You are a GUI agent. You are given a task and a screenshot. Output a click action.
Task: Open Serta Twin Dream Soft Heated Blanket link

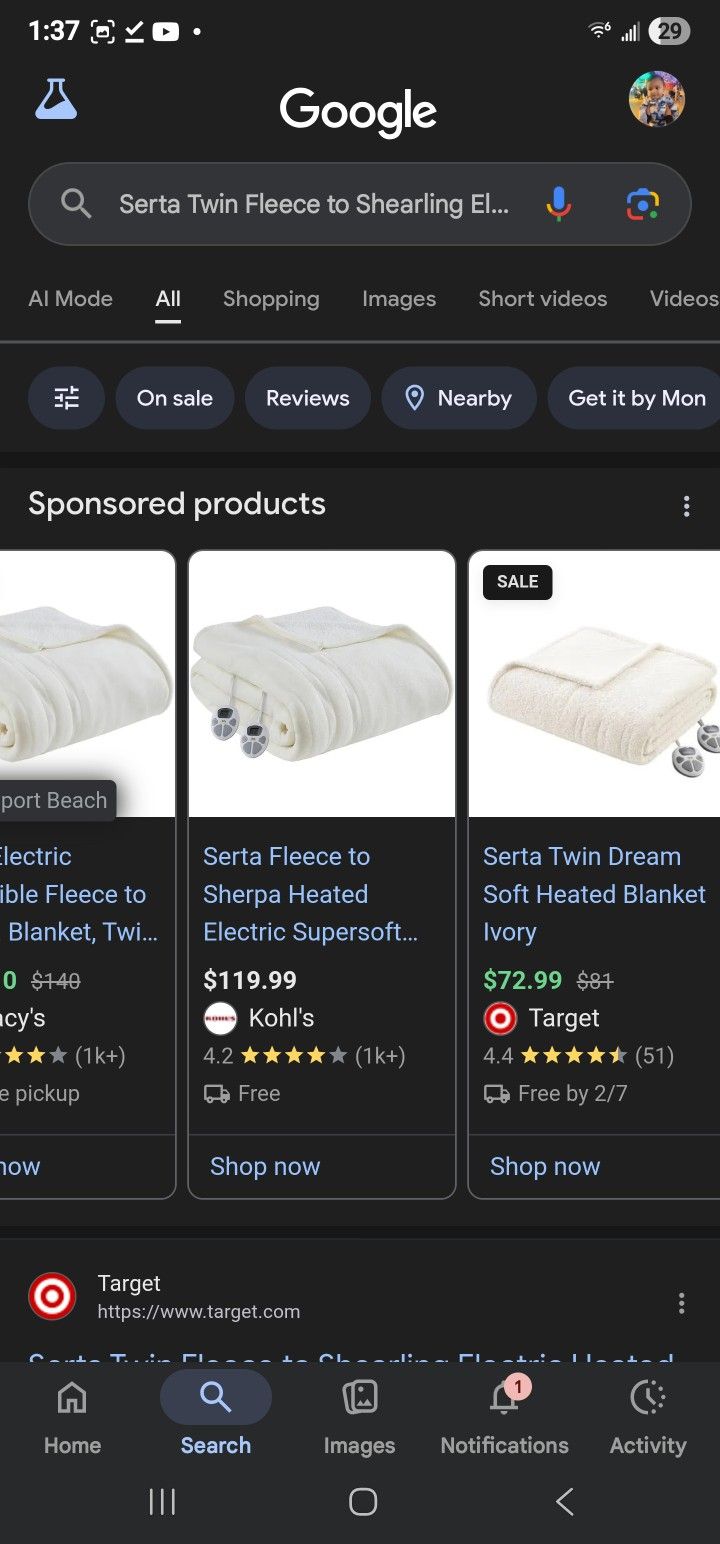click(x=594, y=894)
